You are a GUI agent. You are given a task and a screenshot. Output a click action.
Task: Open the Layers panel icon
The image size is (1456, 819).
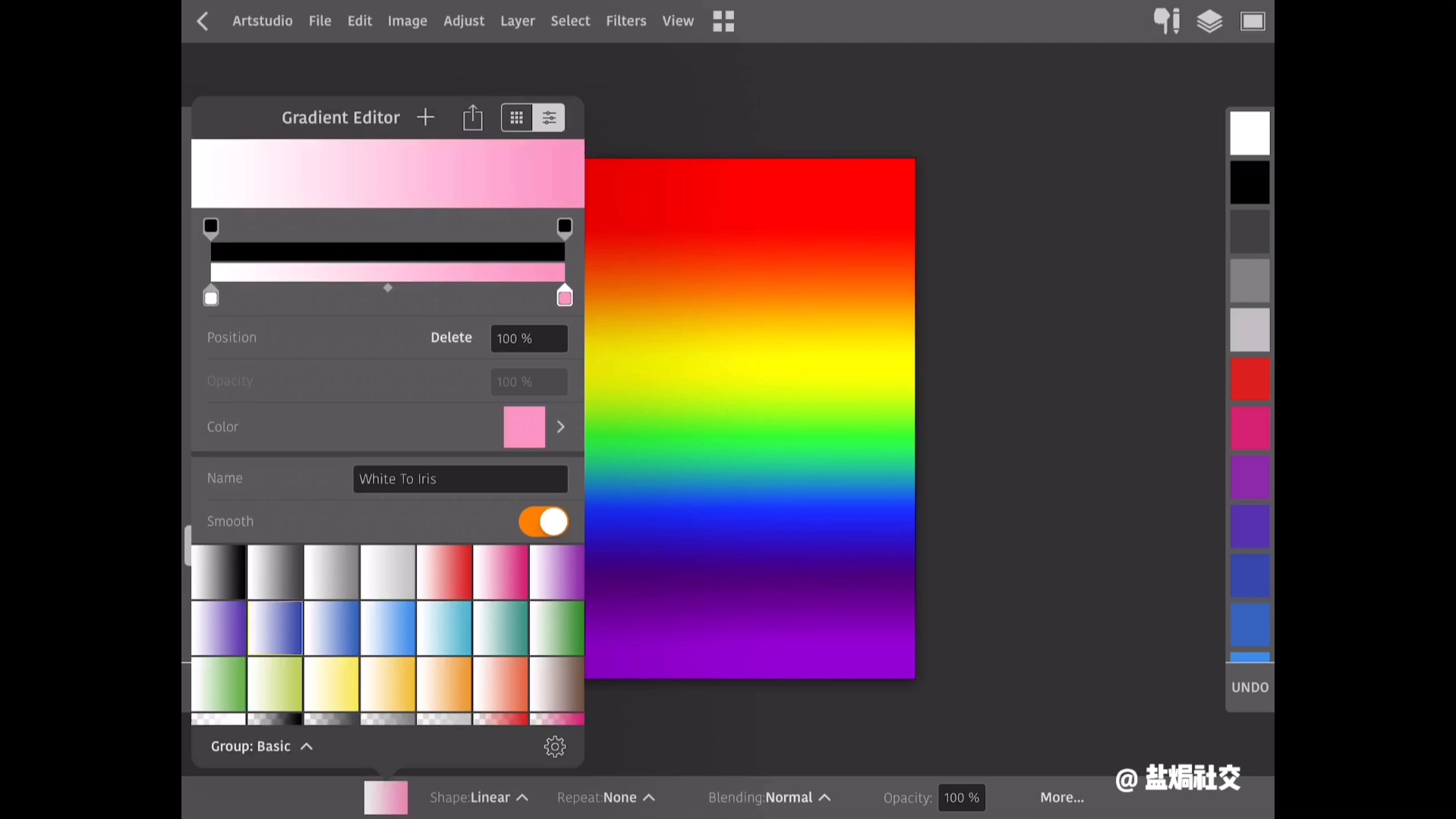click(x=1209, y=21)
